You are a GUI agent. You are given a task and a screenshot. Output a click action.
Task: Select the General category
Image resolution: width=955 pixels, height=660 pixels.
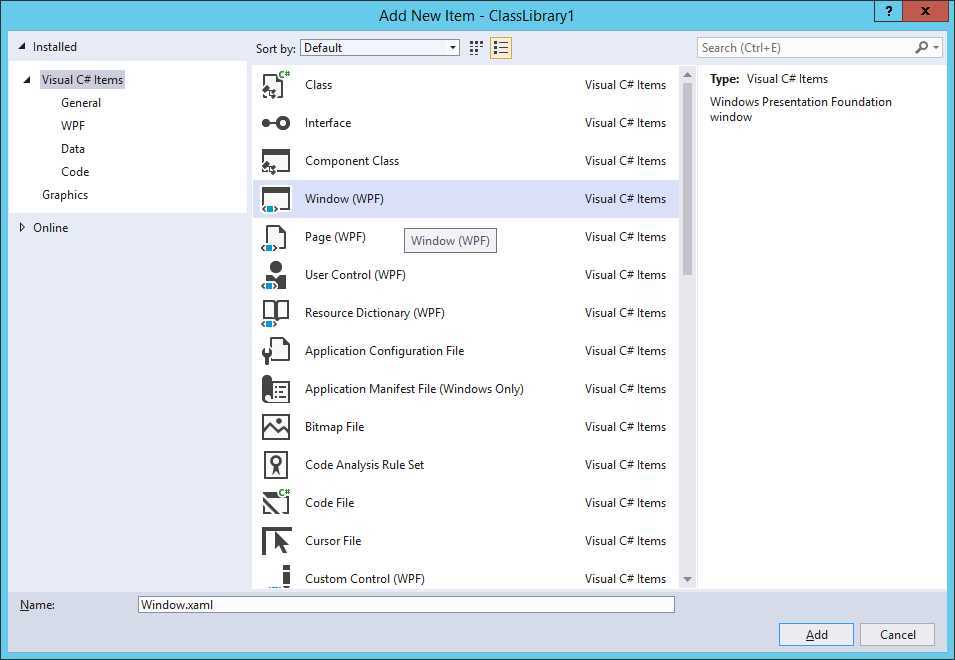81,103
